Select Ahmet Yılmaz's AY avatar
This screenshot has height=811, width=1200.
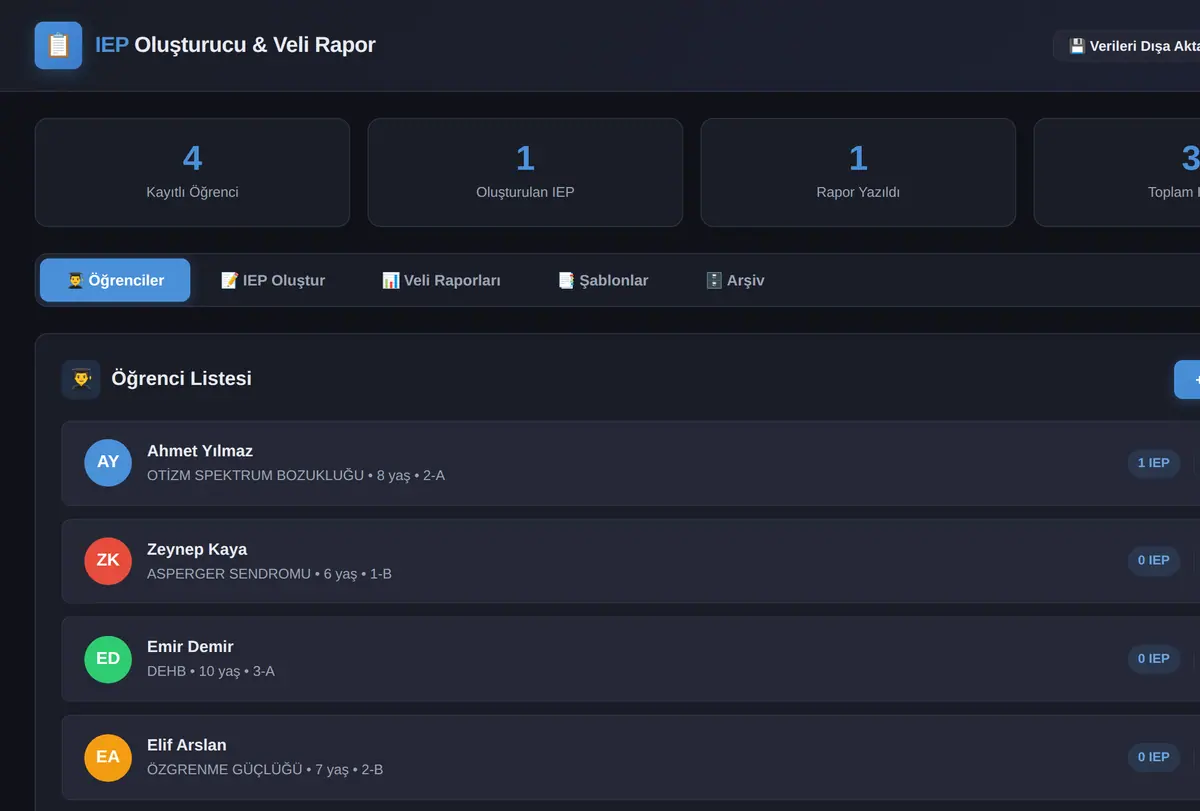[x=108, y=462]
